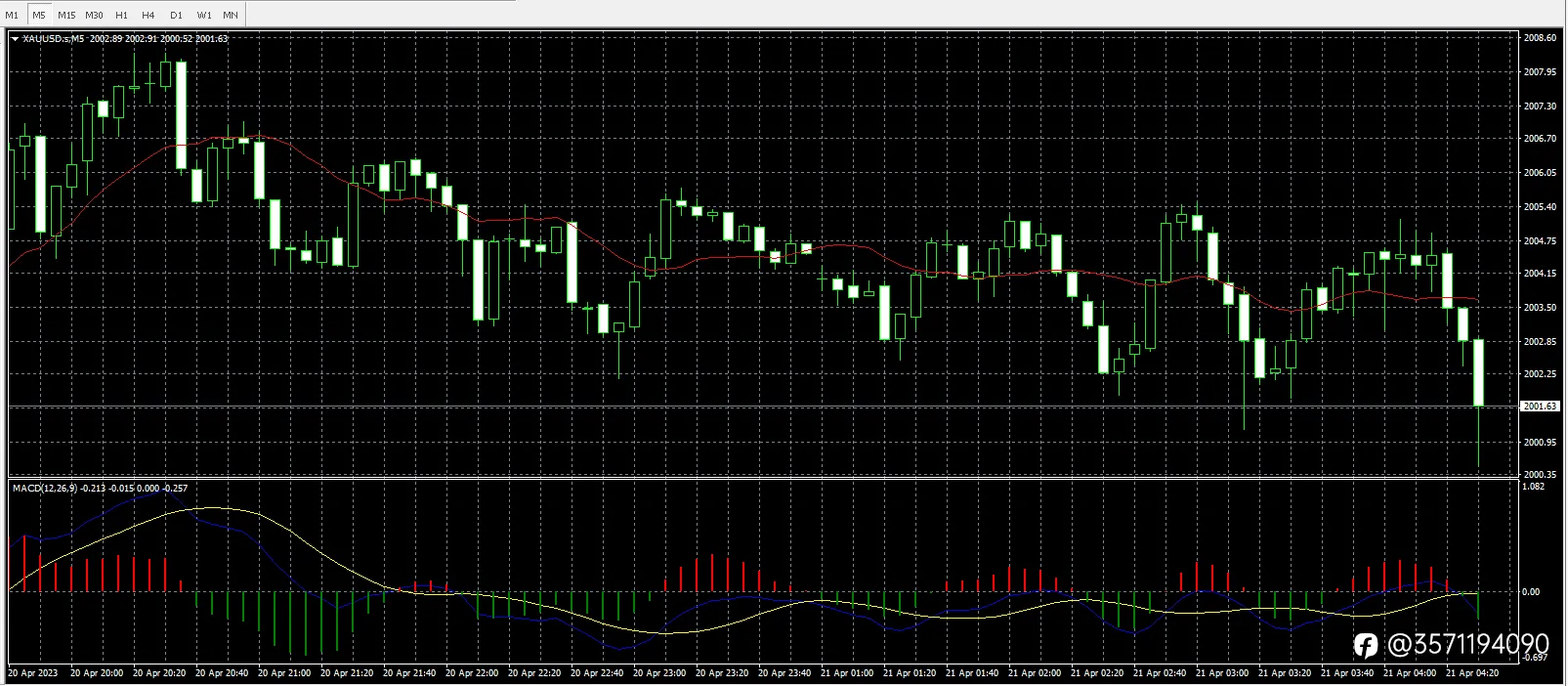Click the 2003.50 price axis label

click(1540, 308)
